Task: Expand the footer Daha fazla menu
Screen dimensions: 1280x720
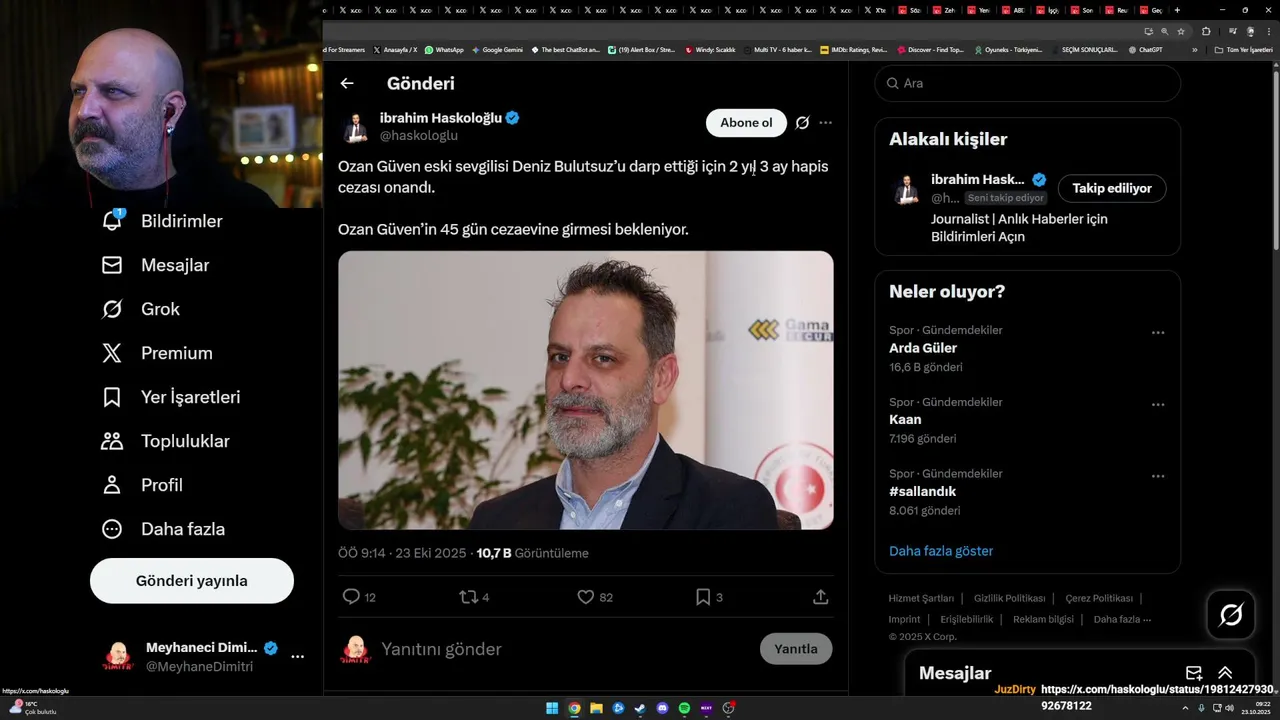Action: click(1122, 619)
